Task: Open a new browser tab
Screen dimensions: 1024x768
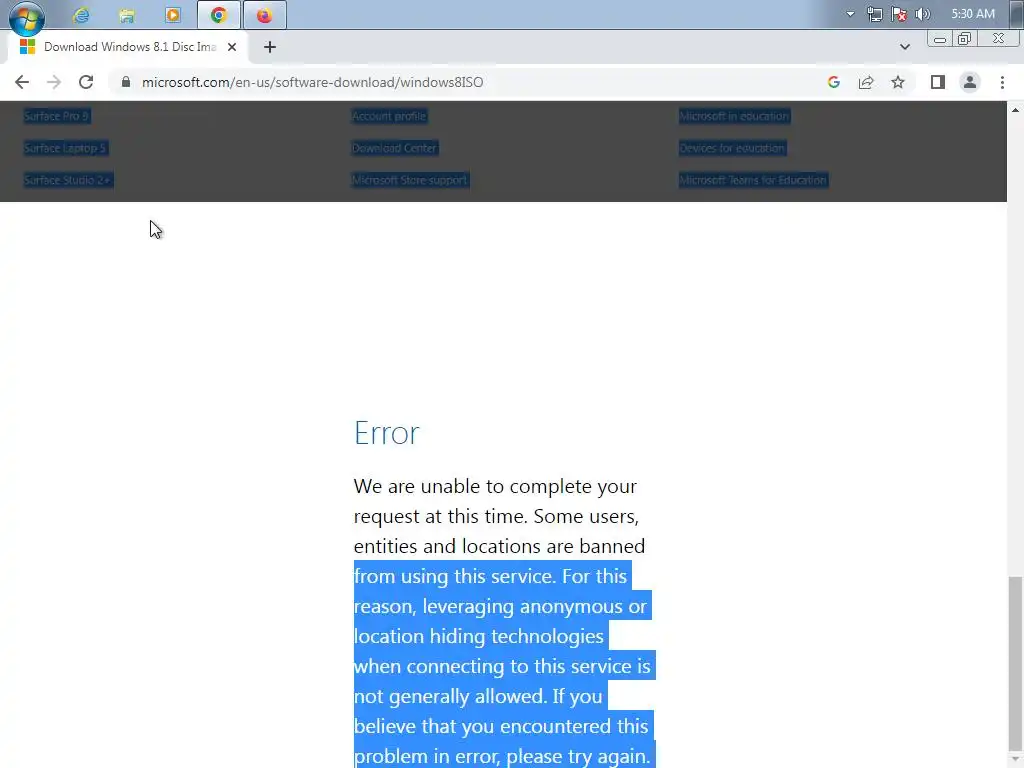Action: (x=270, y=47)
